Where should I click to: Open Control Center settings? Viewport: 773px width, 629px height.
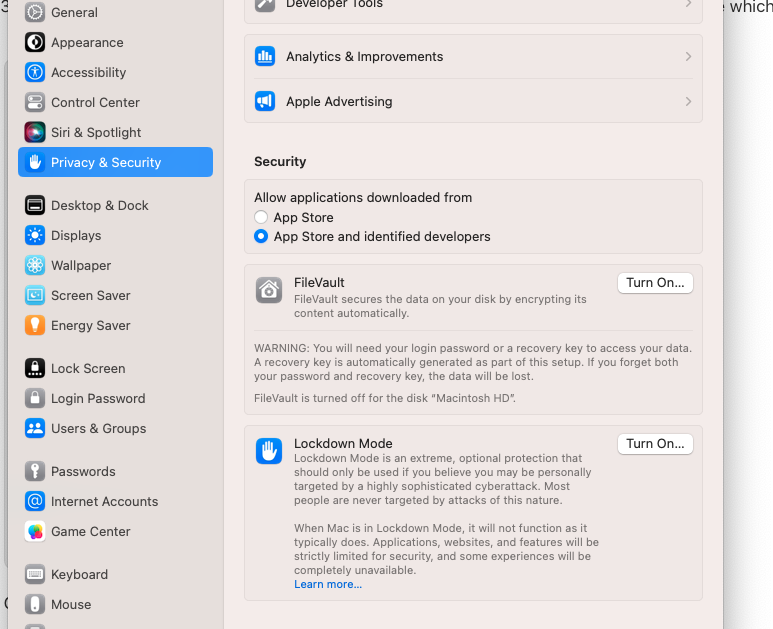pyautogui.click(x=95, y=102)
